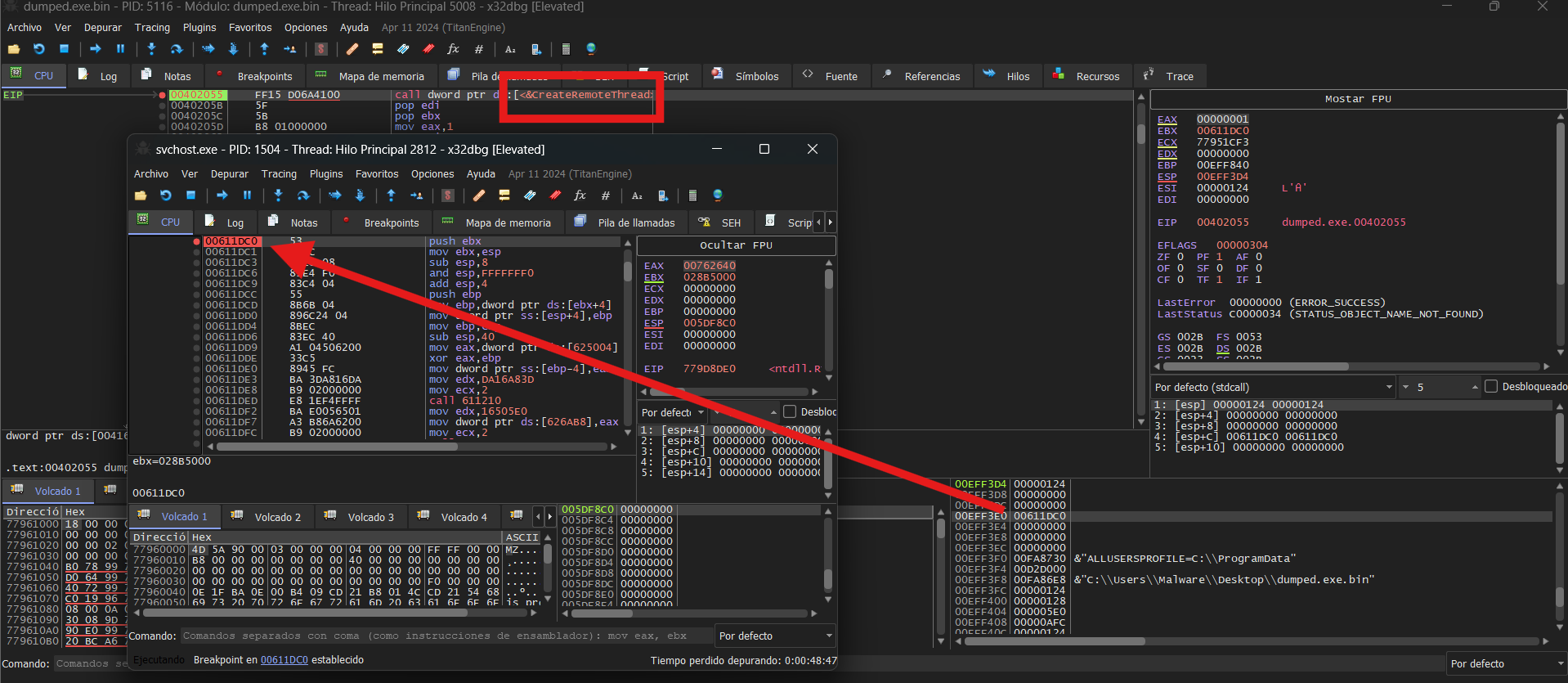This screenshot has width=1568, height=683.
Task: Click Step Into icon in the svchost toolbar
Action: [278, 195]
